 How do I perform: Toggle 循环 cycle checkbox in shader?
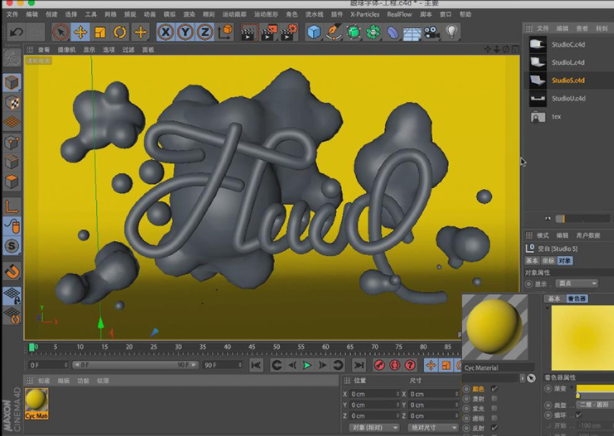pyautogui.click(x=579, y=415)
